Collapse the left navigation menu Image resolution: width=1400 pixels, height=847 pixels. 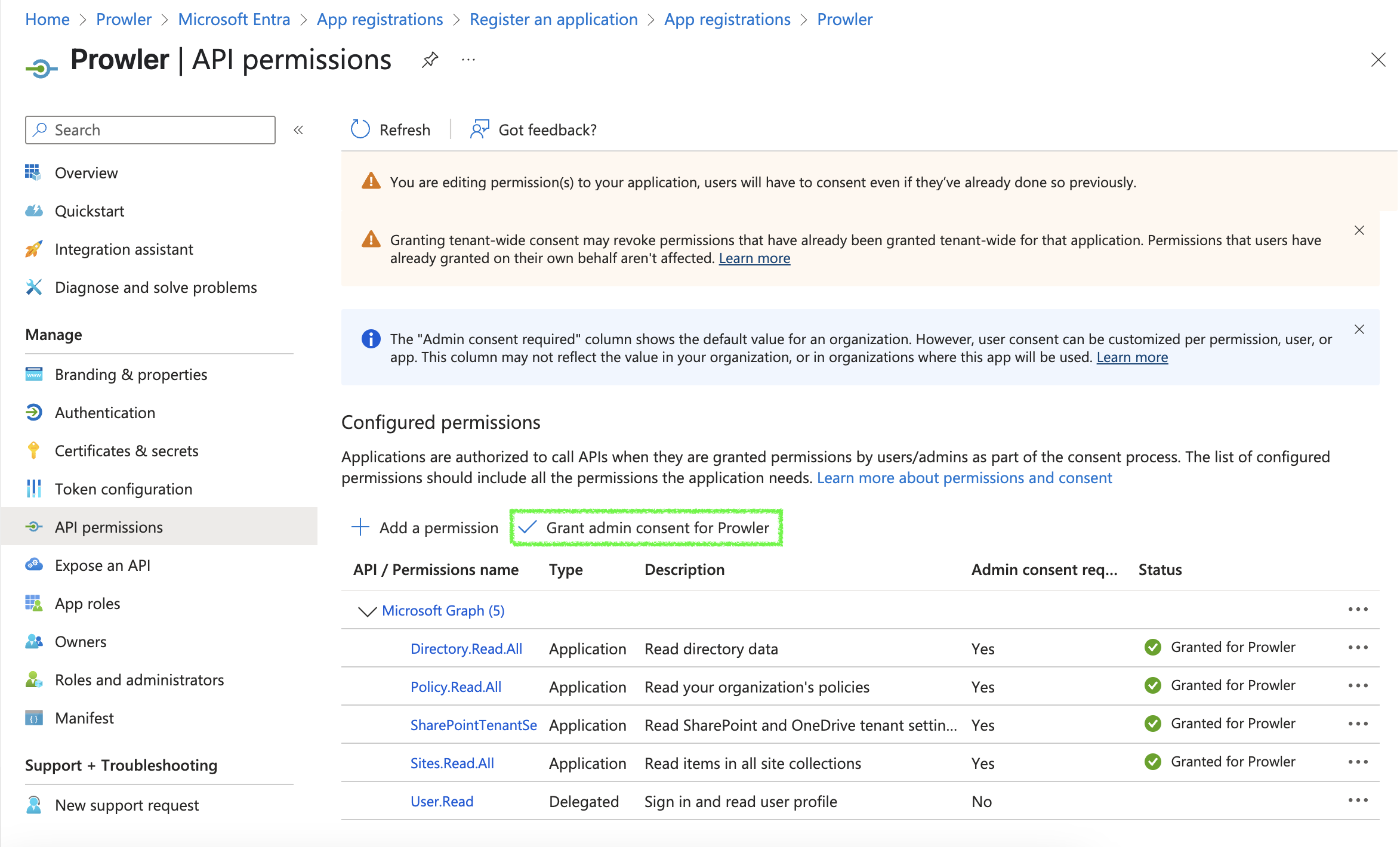pyautogui.click(x=298, y=130)
